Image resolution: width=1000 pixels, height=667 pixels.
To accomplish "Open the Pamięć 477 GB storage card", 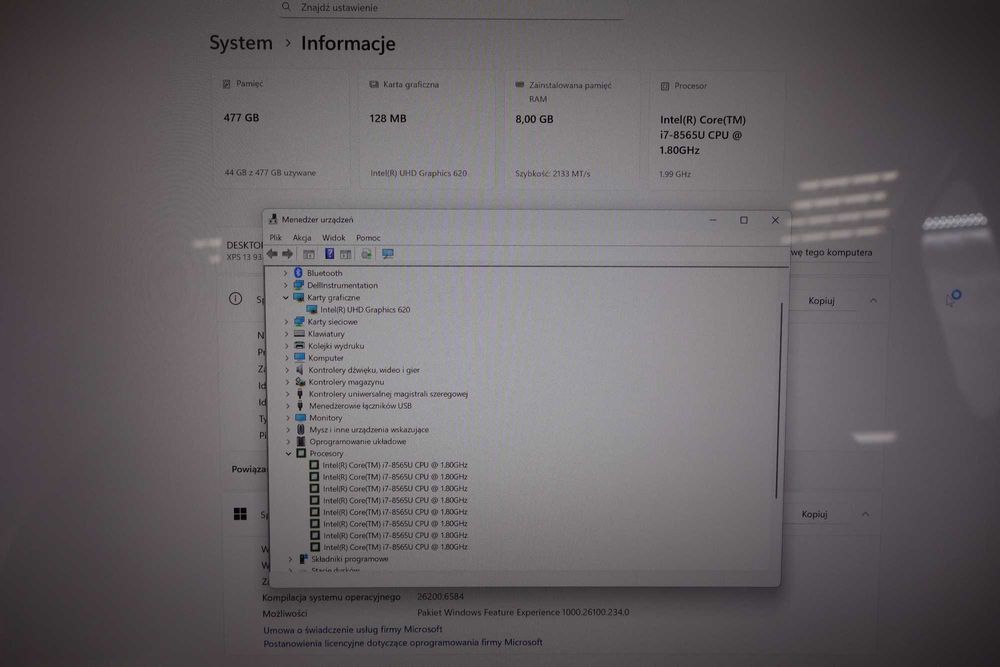I will (281, 130).
